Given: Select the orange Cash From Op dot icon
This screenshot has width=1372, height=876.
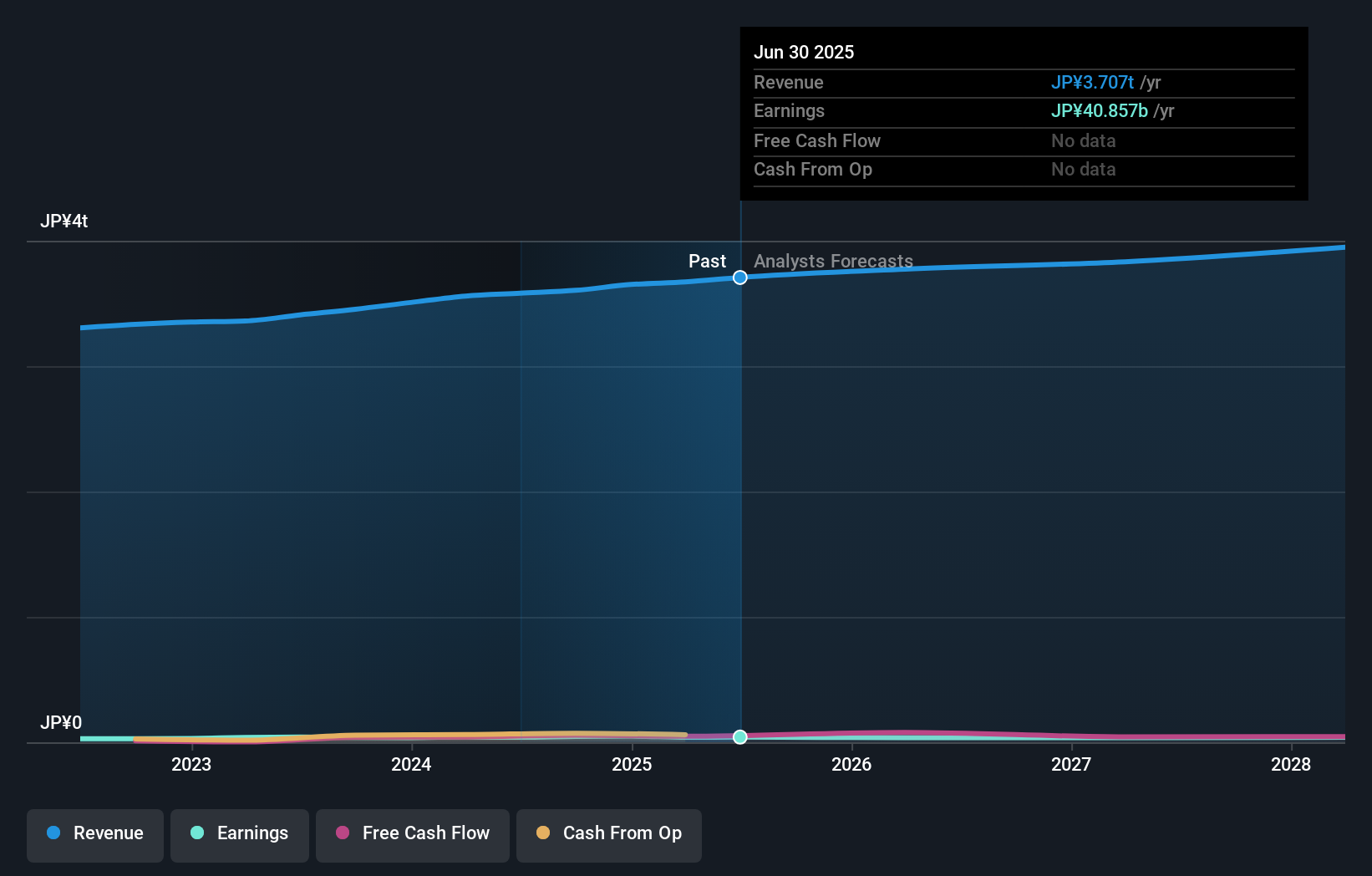Looking at the screenshot, I should tap(543, 833).
